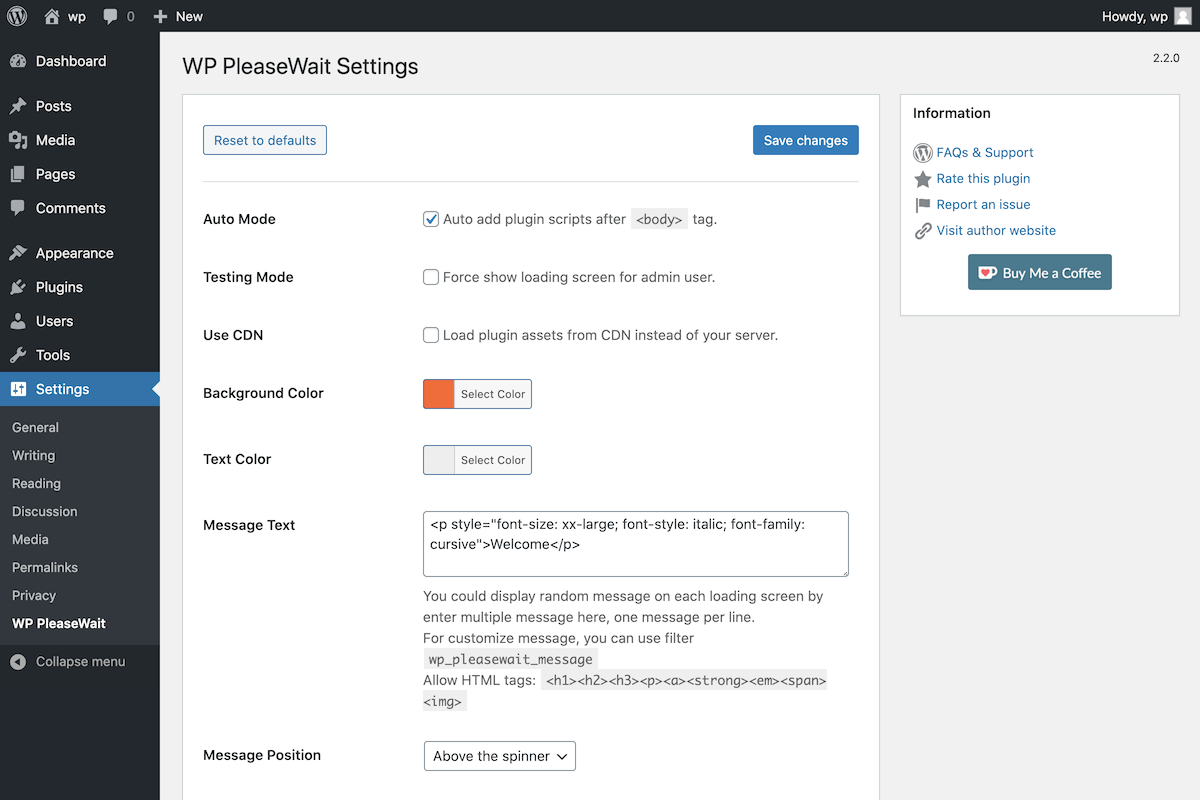The width and height of the screenshot is (1200, 800).
Task: Open Text Color Select Color picker
Action: [492, 460]
